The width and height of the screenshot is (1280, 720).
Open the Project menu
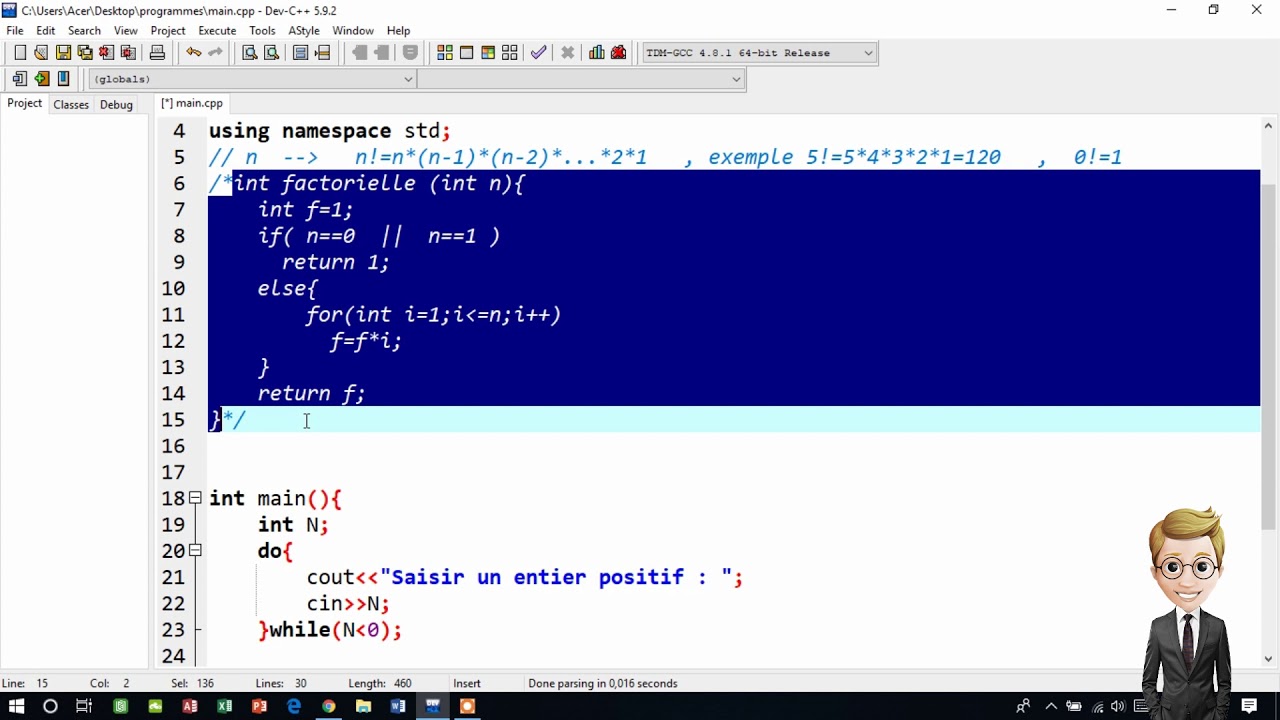point(168,31)
